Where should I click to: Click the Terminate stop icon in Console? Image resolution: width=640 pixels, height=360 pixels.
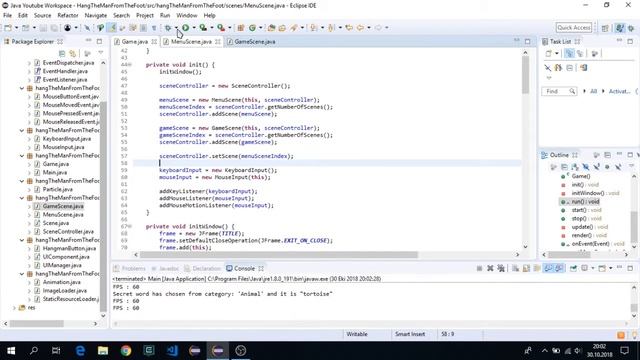click(479, 268)
